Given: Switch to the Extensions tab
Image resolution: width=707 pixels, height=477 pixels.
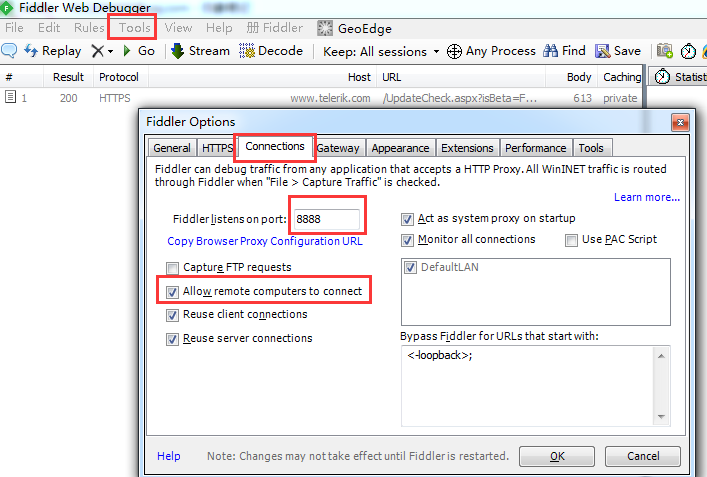Looking at the screenshot, I should (467, 148).
